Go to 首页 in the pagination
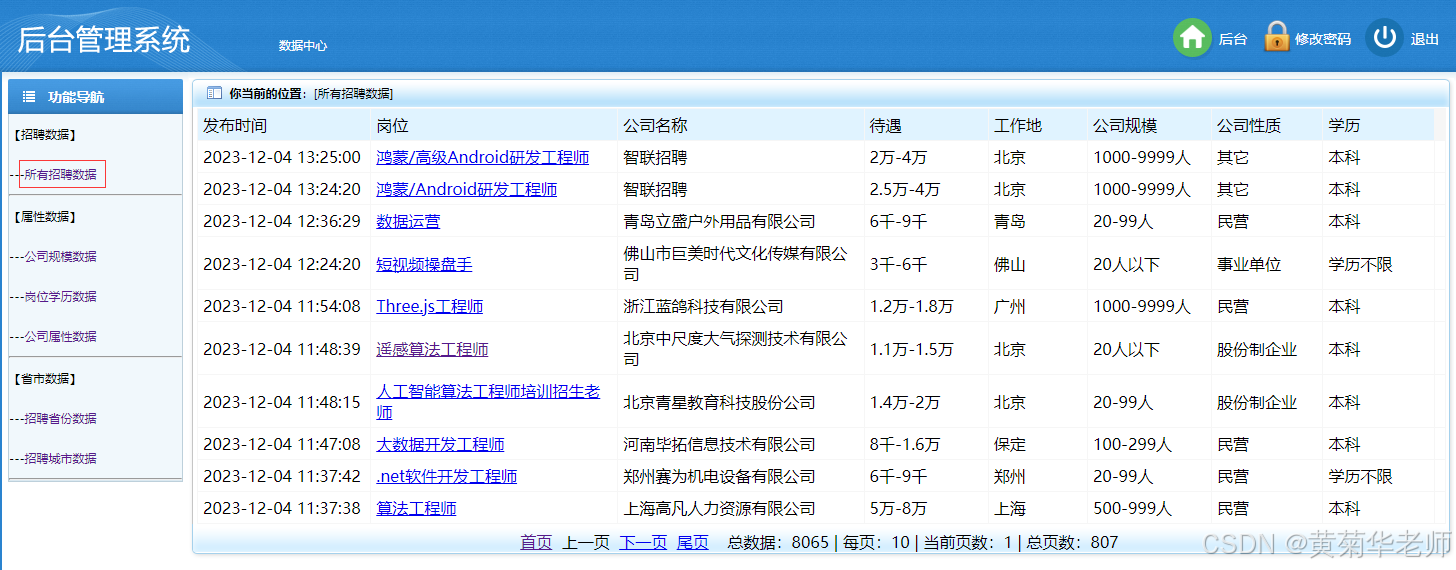Image resolution: width=1456 pixels, height=570 pixels. pos(536,542)
